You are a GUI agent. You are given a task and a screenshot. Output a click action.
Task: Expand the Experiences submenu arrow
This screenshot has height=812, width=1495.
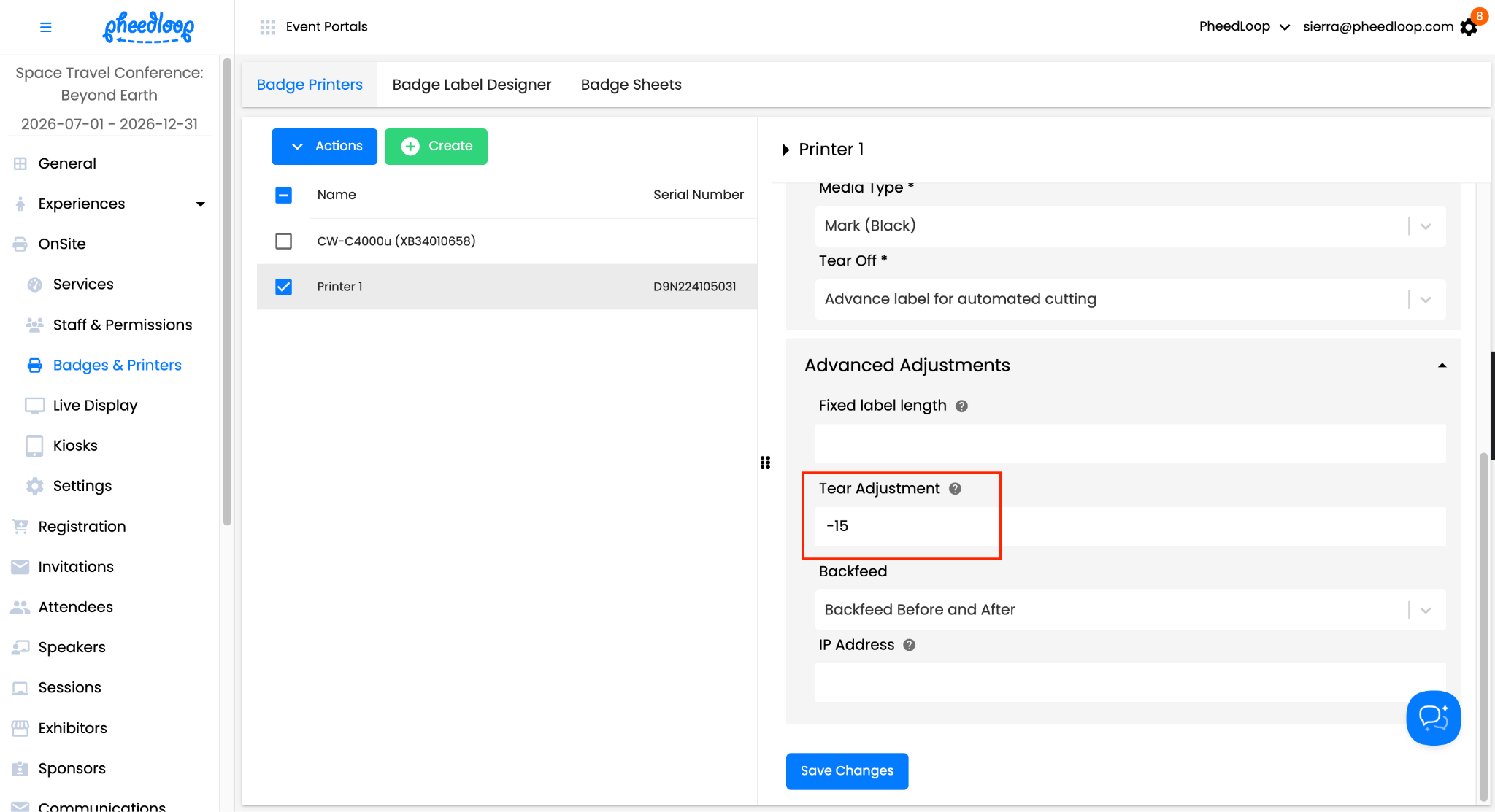point(200,204)
